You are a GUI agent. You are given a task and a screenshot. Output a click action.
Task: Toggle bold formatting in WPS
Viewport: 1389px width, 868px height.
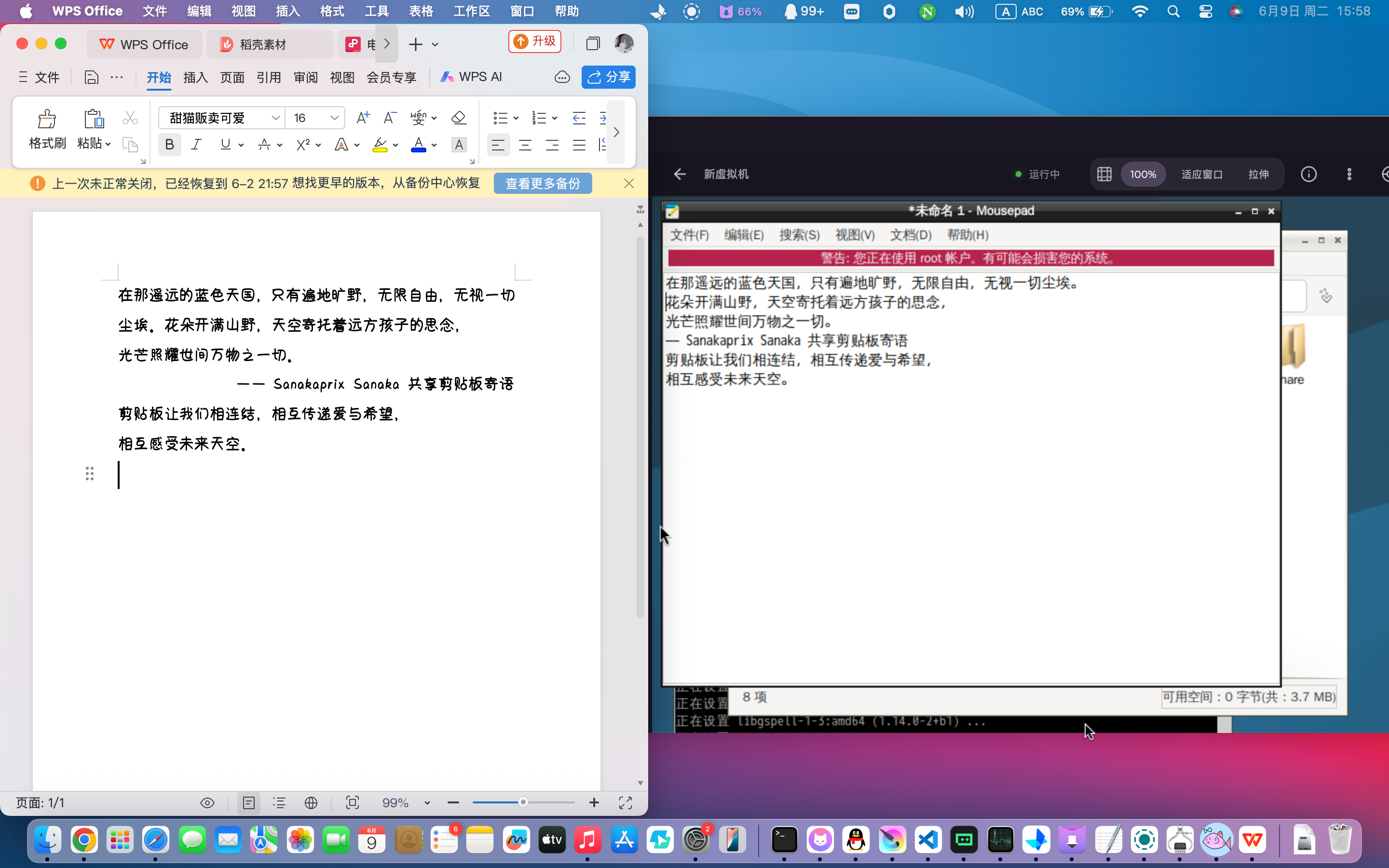(x=169, y=145)
